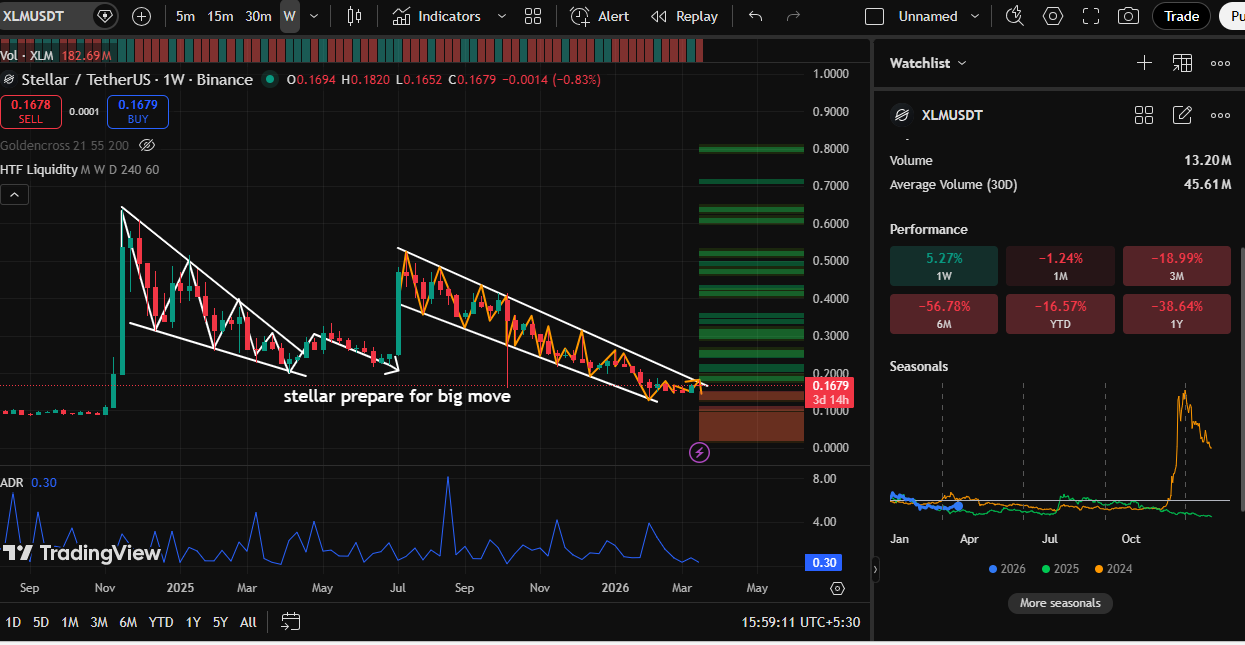Toggle the 2026 seasonal series
Screen dimensions: 1245x645
point(1007,569)
